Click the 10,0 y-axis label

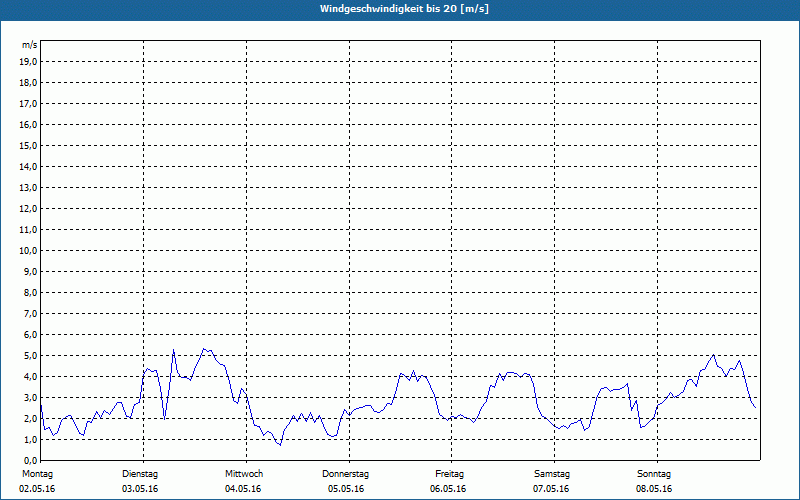coord(28,251)
